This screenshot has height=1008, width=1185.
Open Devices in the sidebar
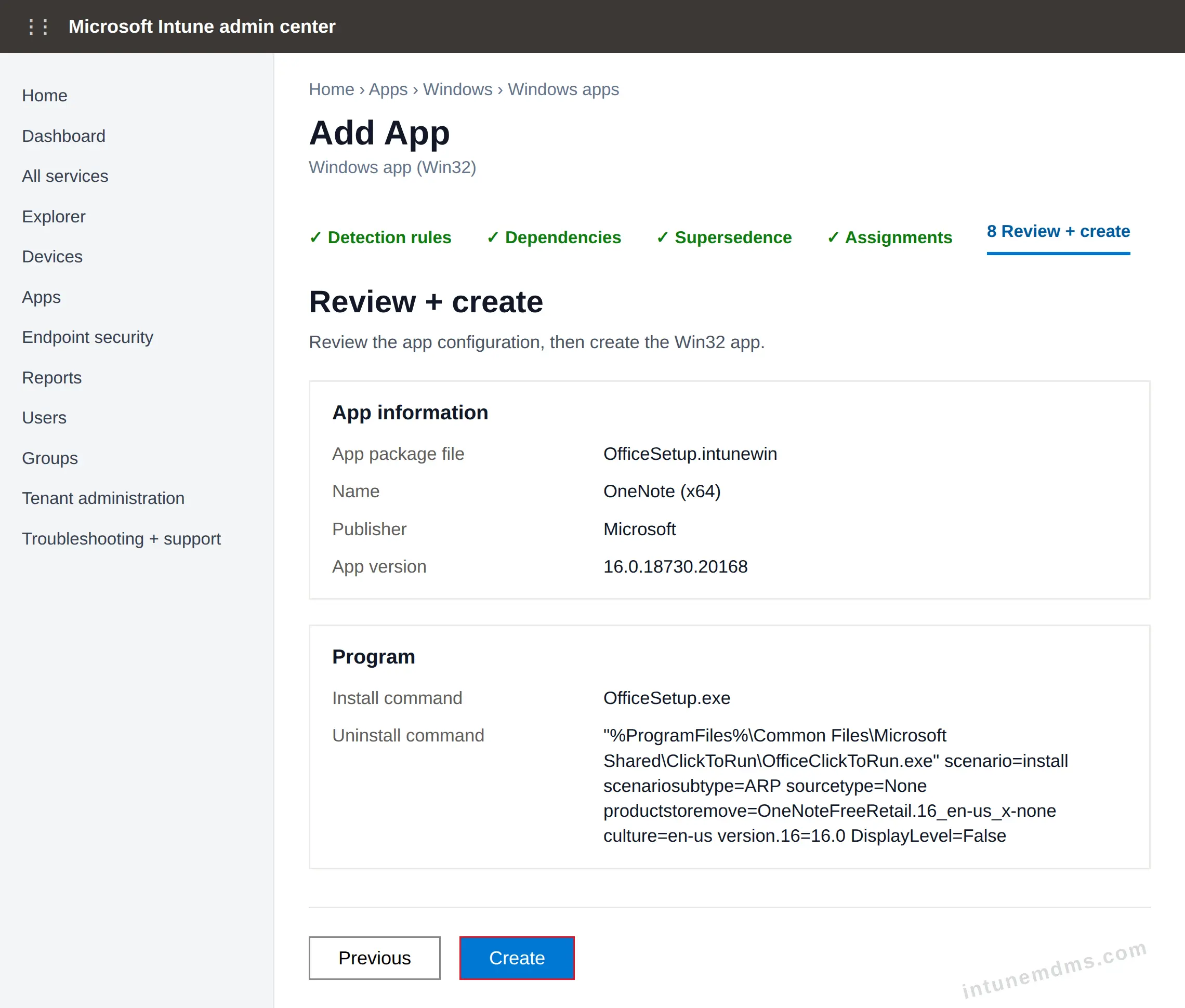(52, 257)
